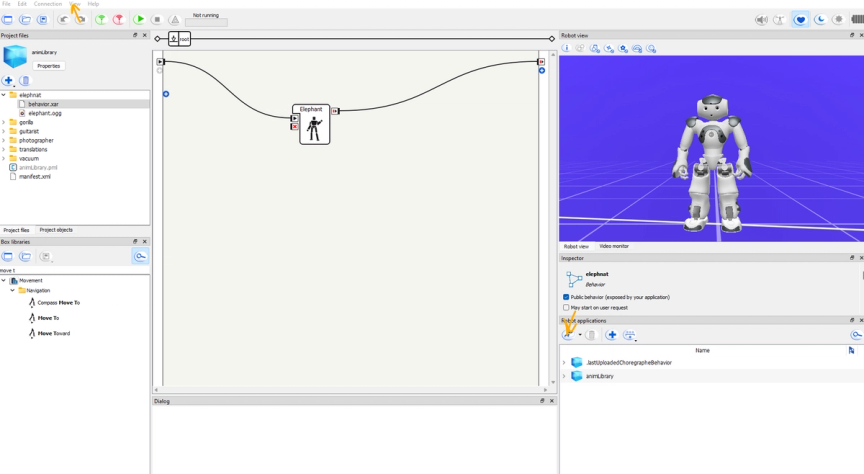Click Name column header in Robot applications
Viewport: 864px width, 474px height.
(702, 351)
